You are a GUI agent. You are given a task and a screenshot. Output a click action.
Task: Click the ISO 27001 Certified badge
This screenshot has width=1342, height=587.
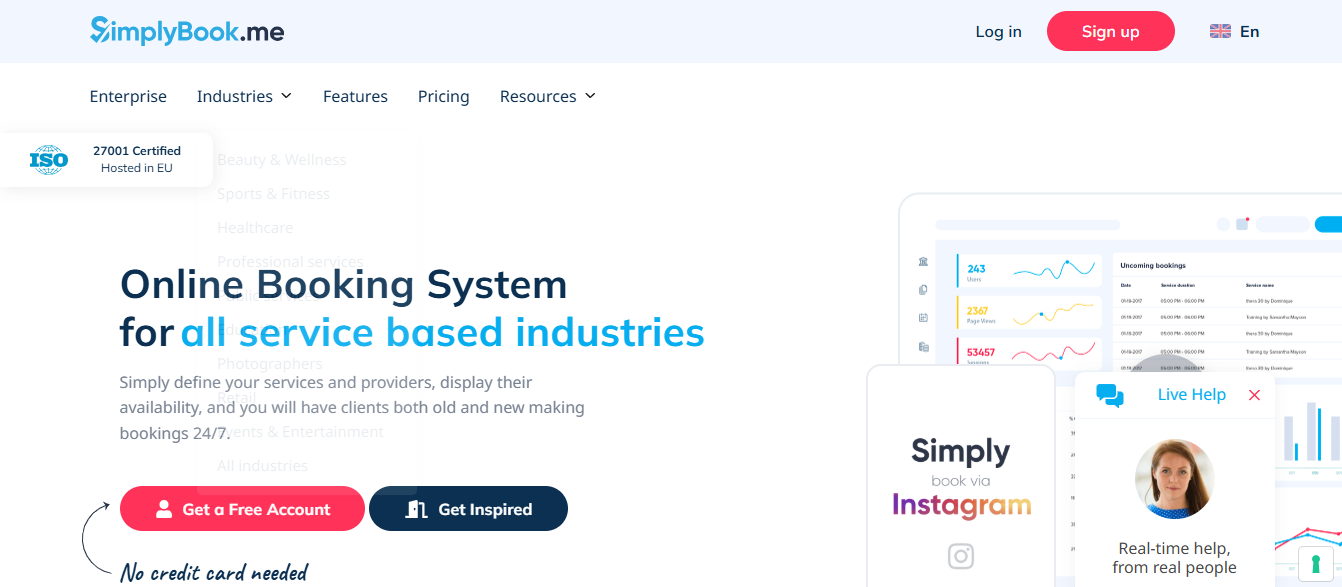coord(105,158)
